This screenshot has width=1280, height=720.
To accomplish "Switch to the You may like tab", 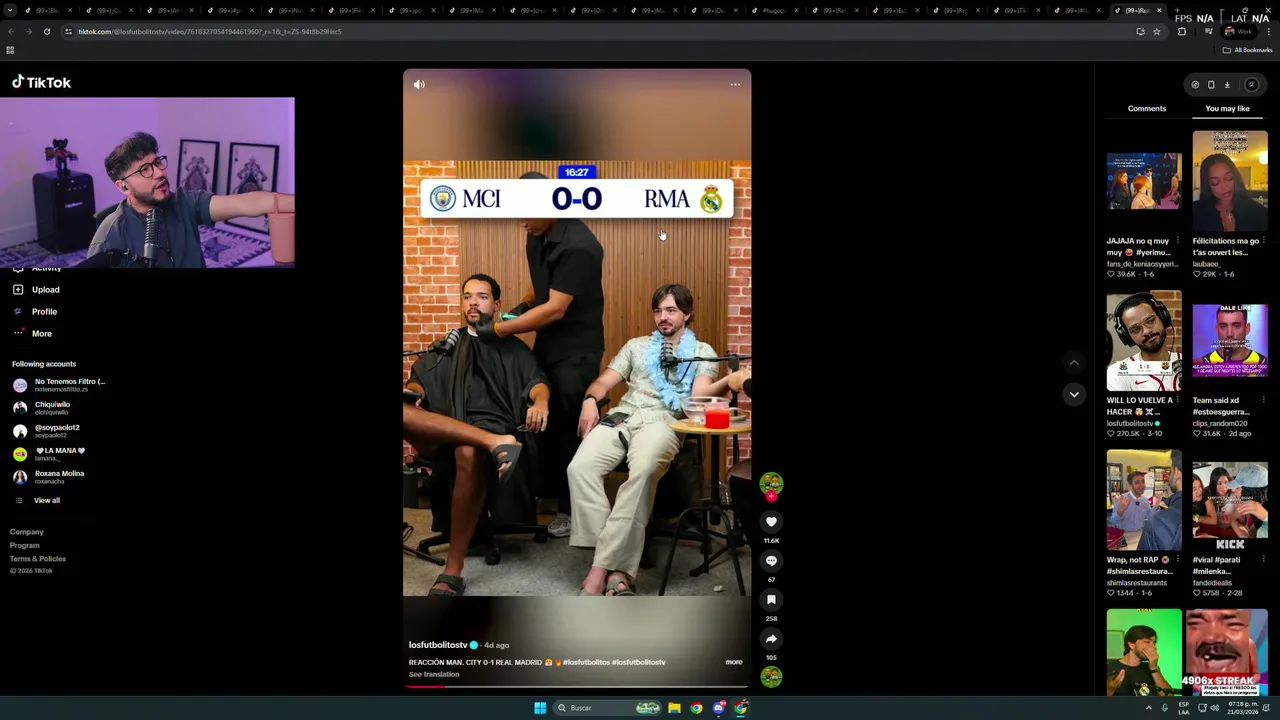I will [1227, 108].
